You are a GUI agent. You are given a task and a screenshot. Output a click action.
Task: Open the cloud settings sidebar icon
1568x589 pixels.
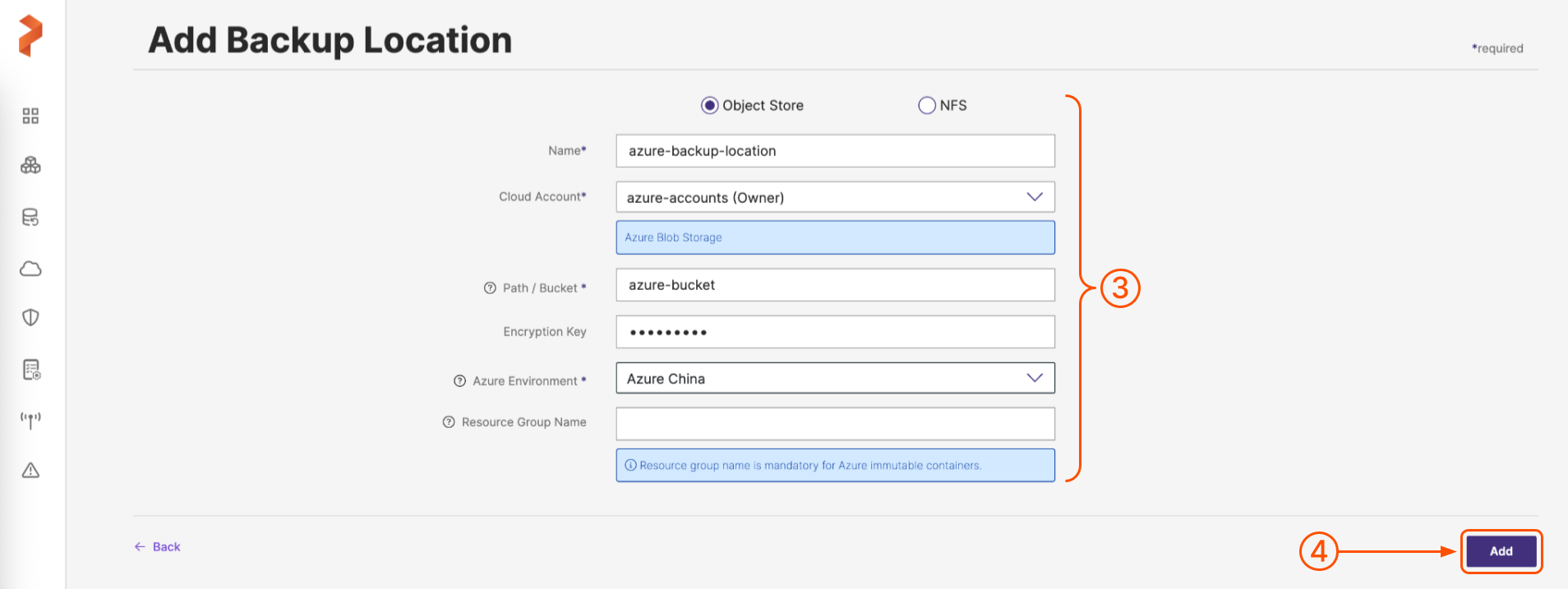coord(30,269)
